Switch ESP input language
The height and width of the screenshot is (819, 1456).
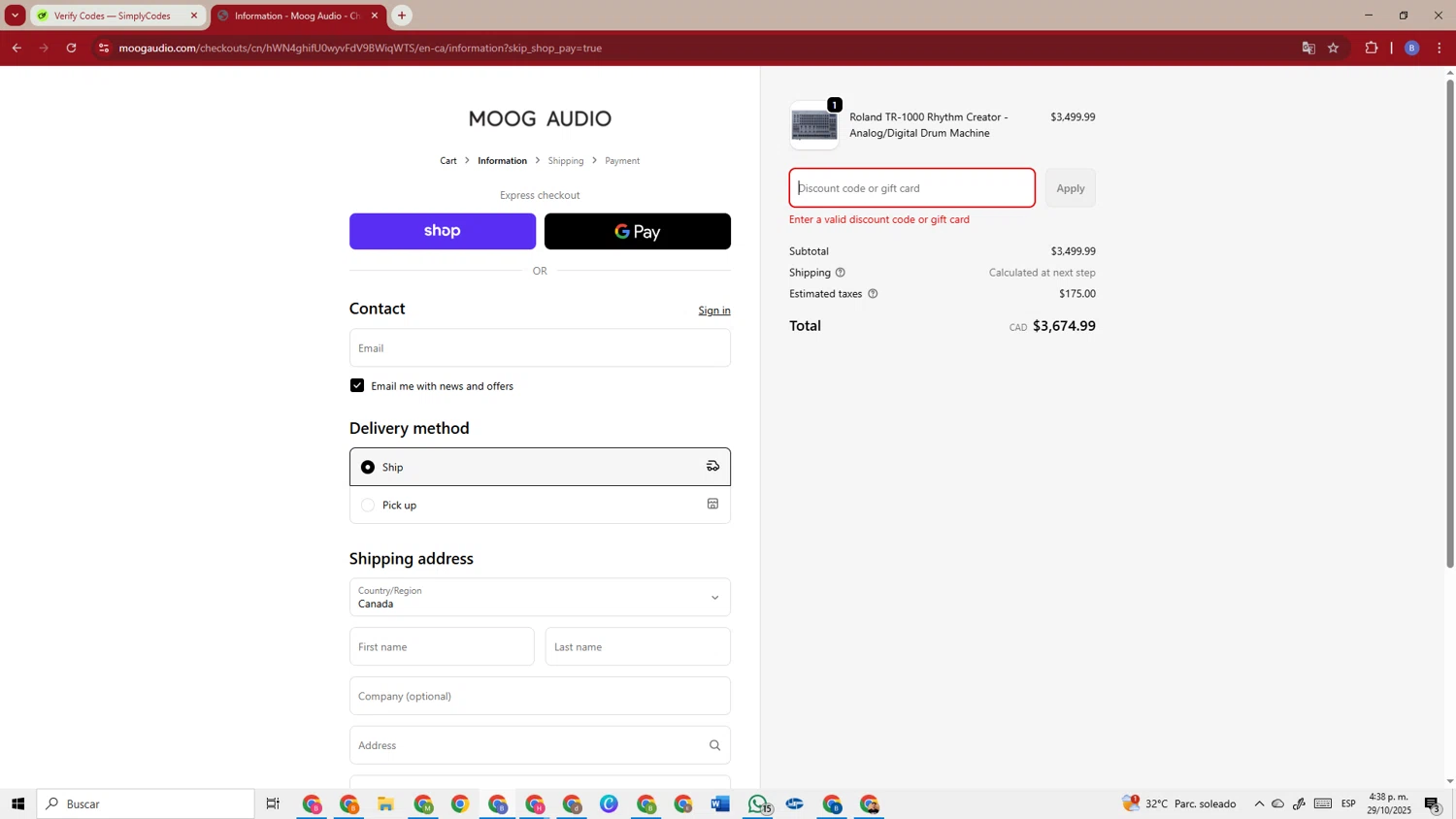1349,803
